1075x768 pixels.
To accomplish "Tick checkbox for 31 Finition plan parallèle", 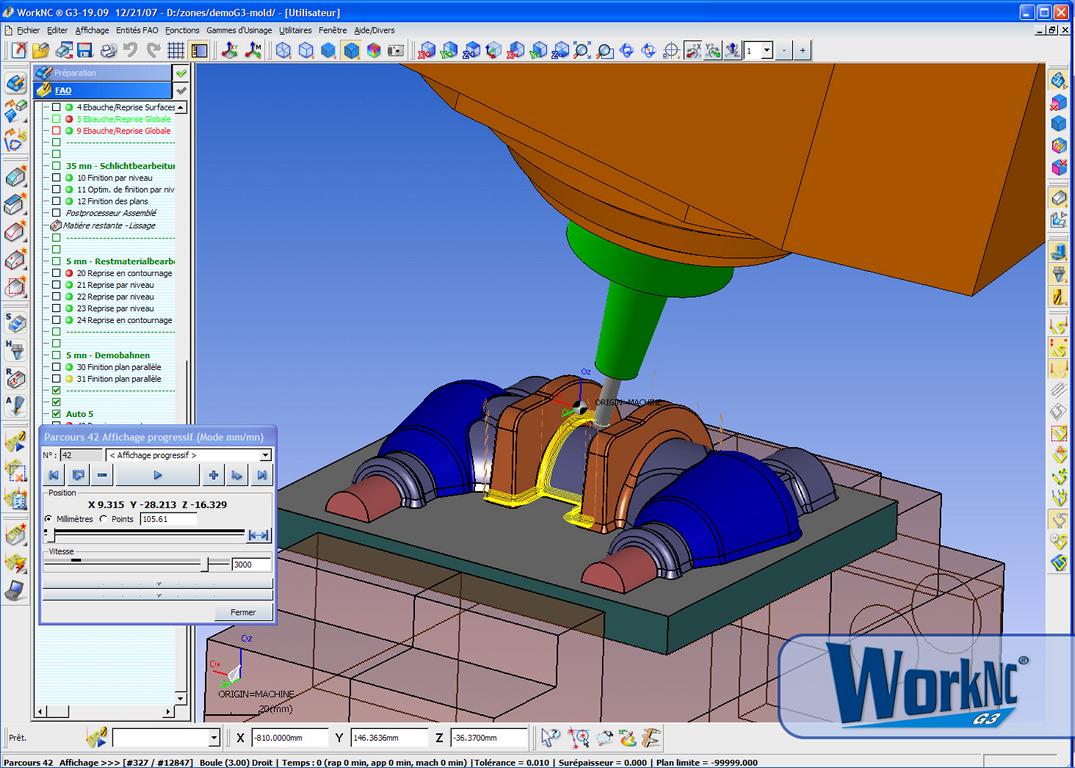I will pyautogui.click(x=56, y=379).
